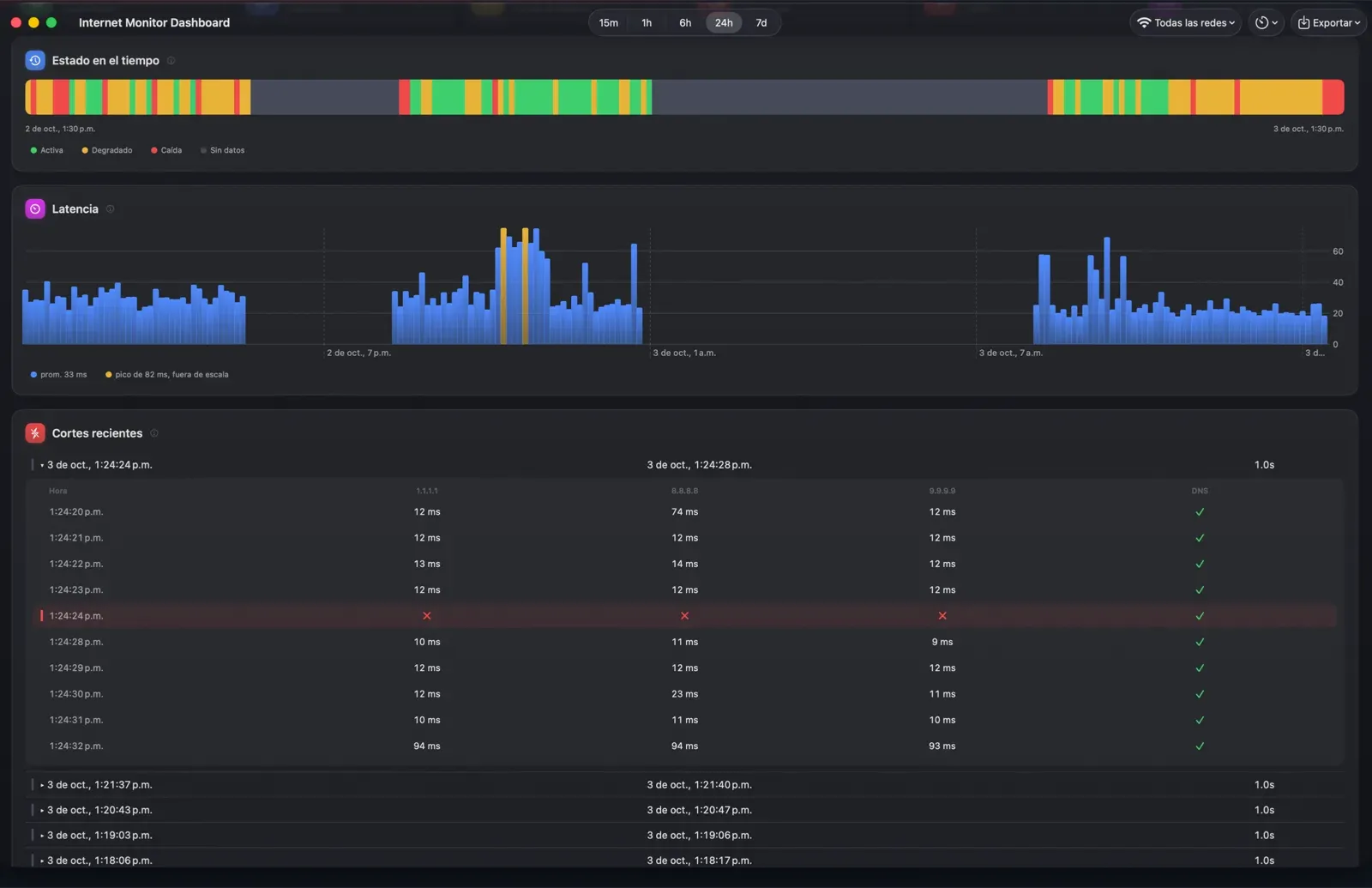Switch to the 1h time range

pos(647,23)
